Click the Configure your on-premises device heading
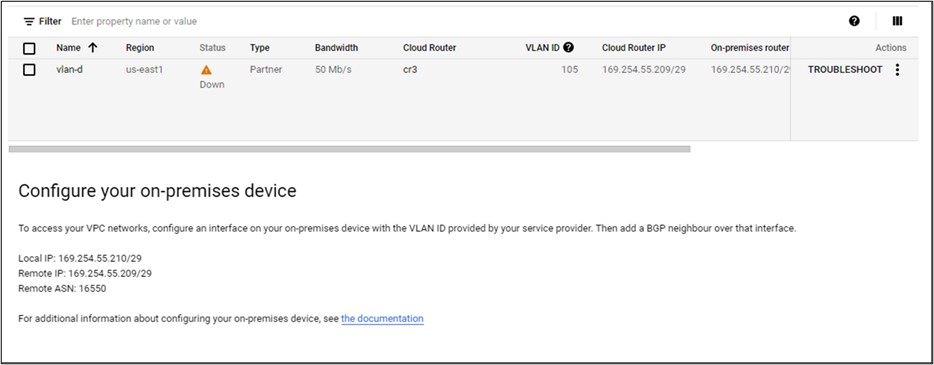 [x=157, y=191]
